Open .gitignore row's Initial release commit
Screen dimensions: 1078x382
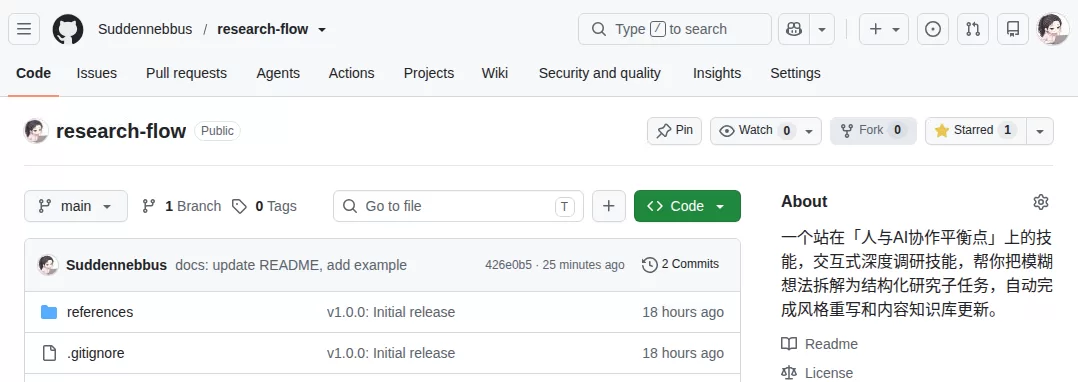[x=390, y=353]
